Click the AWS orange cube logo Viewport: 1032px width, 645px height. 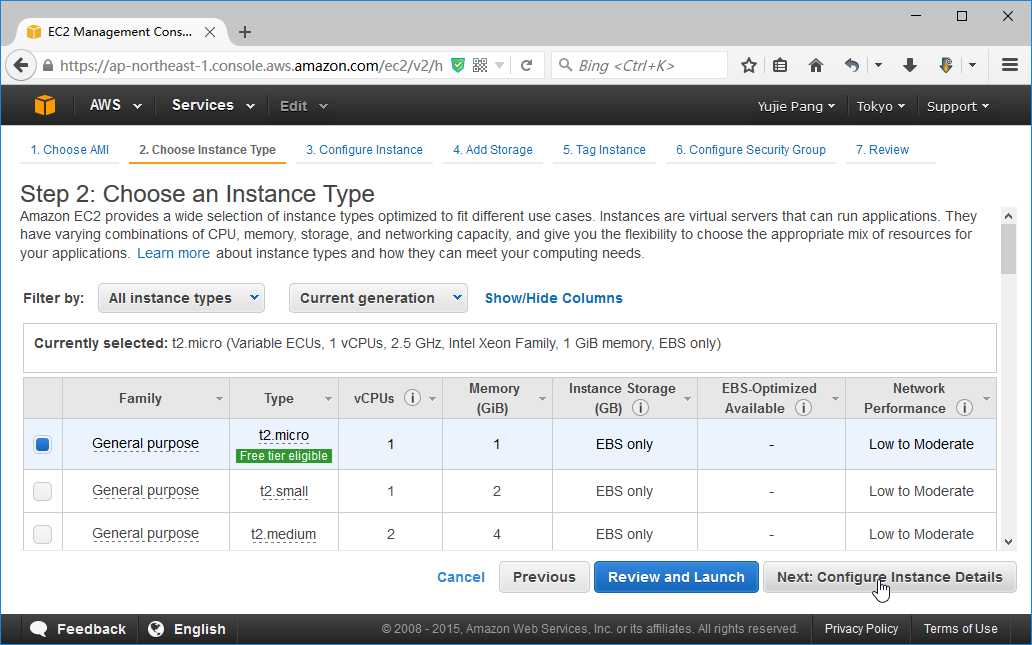point(45,105)
